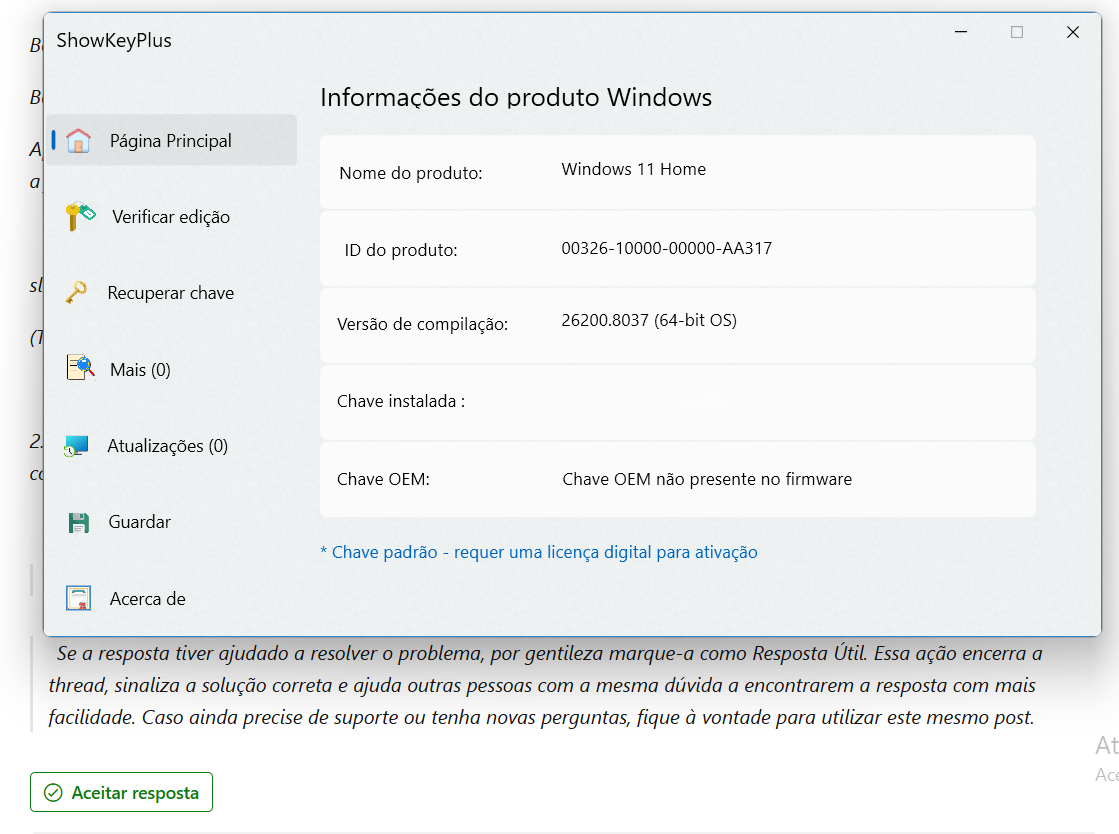Click the Chave OEM label

(x=383, y=479)
